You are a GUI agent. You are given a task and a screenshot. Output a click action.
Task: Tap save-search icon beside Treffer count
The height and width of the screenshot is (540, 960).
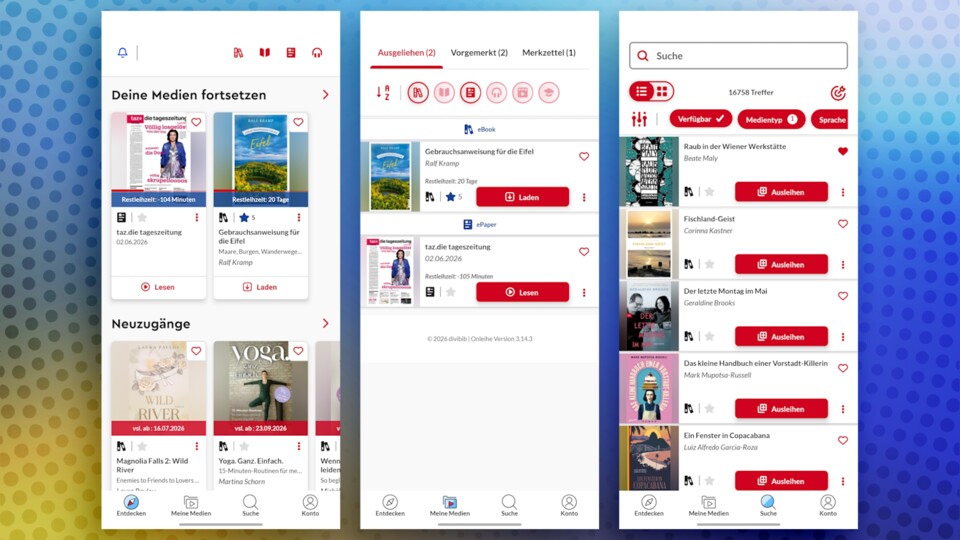tap(838, 92)
